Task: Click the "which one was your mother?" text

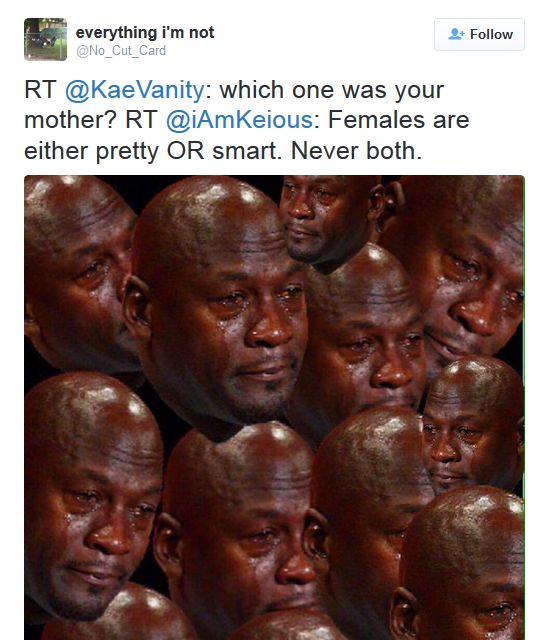Action: click(234, 105)
